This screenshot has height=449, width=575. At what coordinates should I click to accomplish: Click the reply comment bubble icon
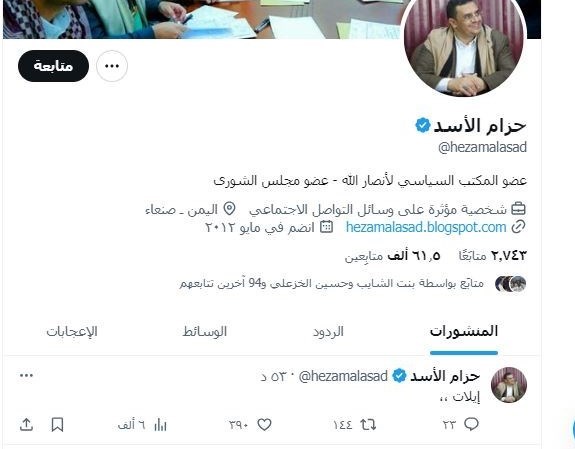click(471, 424)
